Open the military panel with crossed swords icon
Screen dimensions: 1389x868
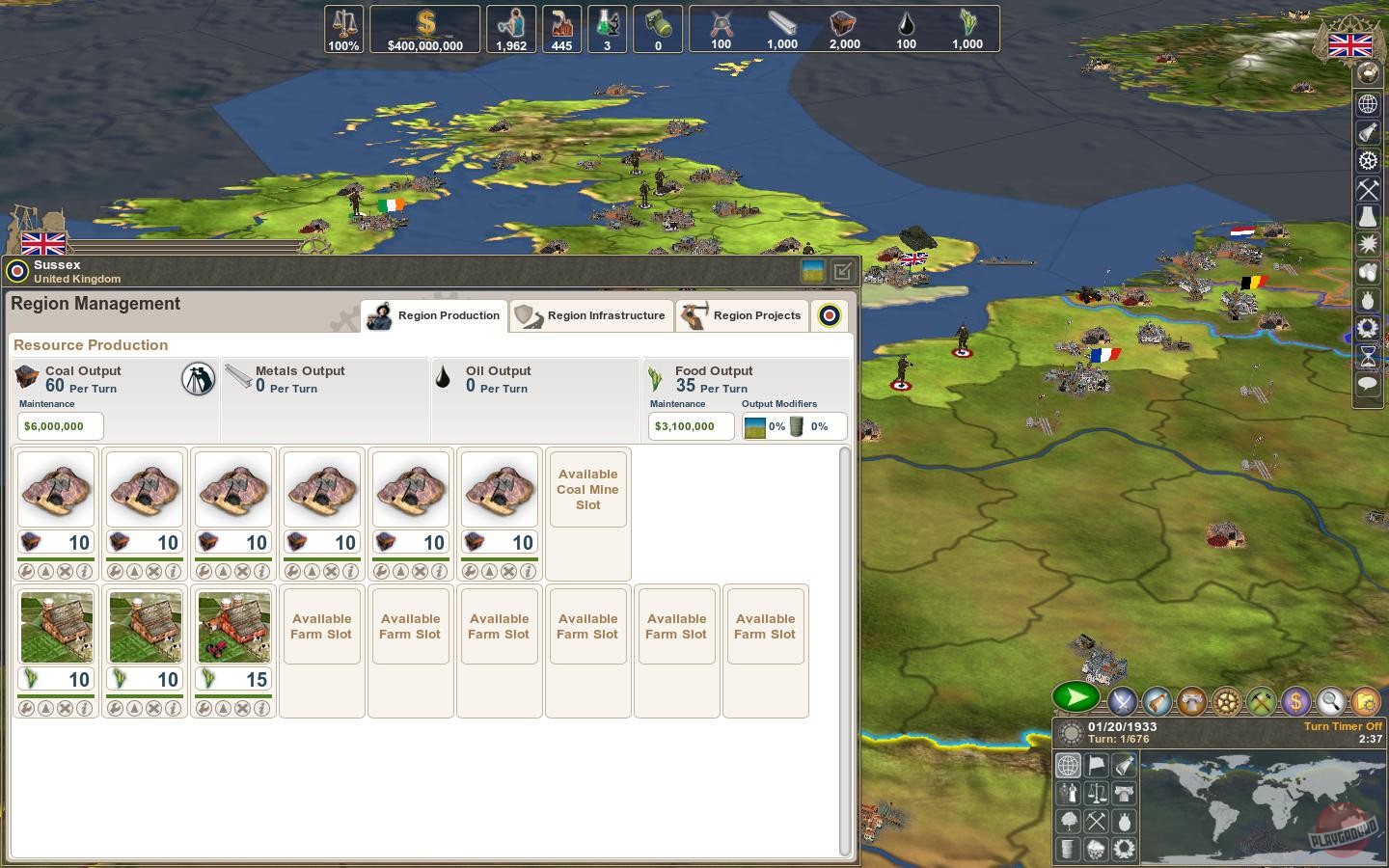point(1121,701)
